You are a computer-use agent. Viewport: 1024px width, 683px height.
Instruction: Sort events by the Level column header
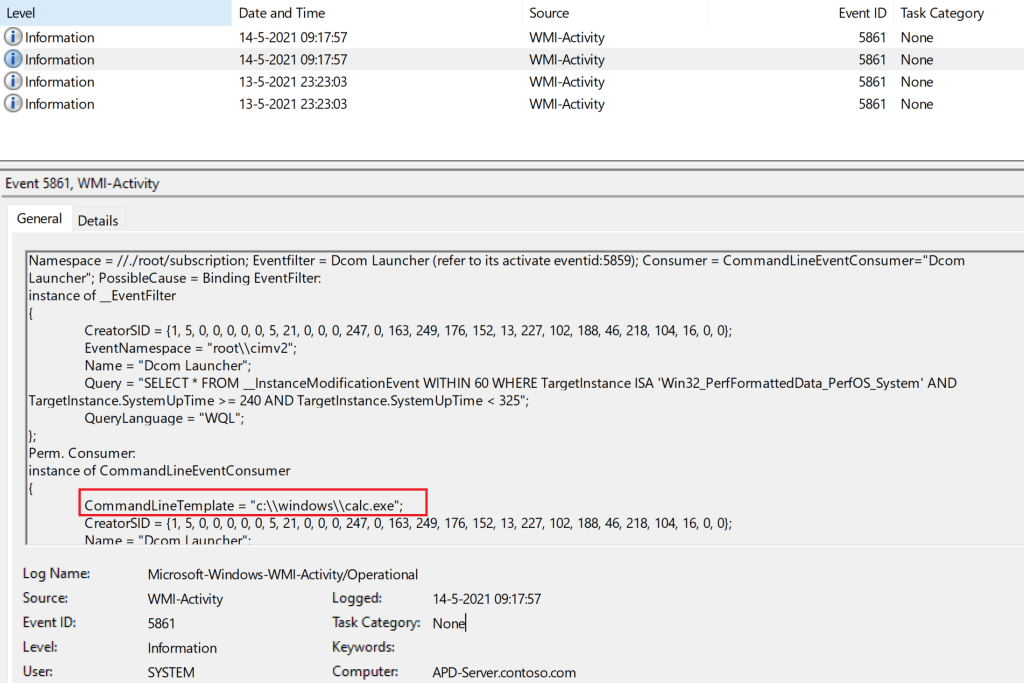click(22, 13)
